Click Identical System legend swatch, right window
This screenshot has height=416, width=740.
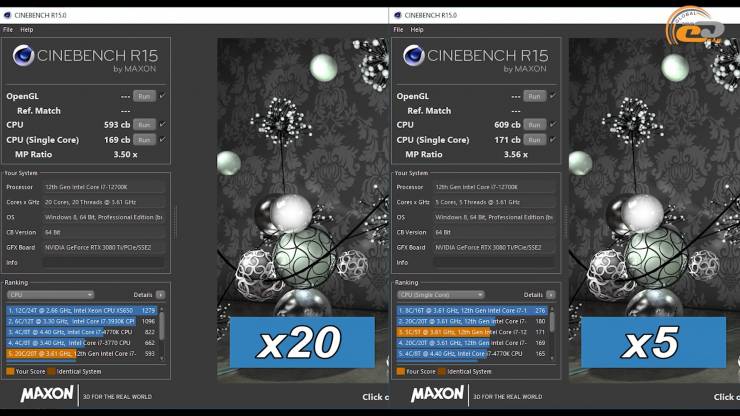pyautogui.click(x=442, y=372)
